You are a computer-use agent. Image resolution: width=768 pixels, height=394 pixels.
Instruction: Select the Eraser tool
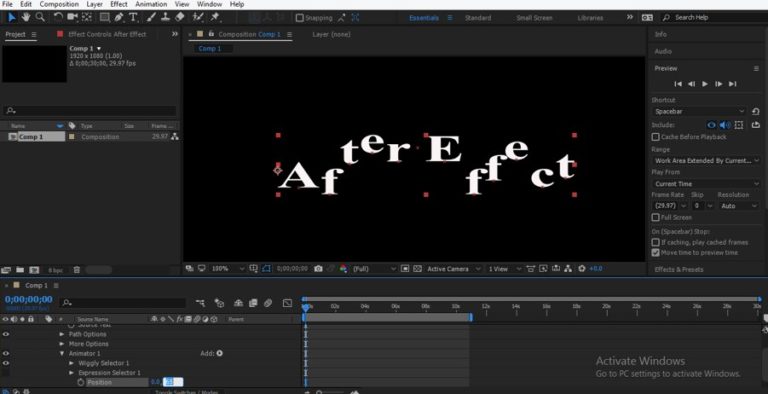click(x=180, y=17)
